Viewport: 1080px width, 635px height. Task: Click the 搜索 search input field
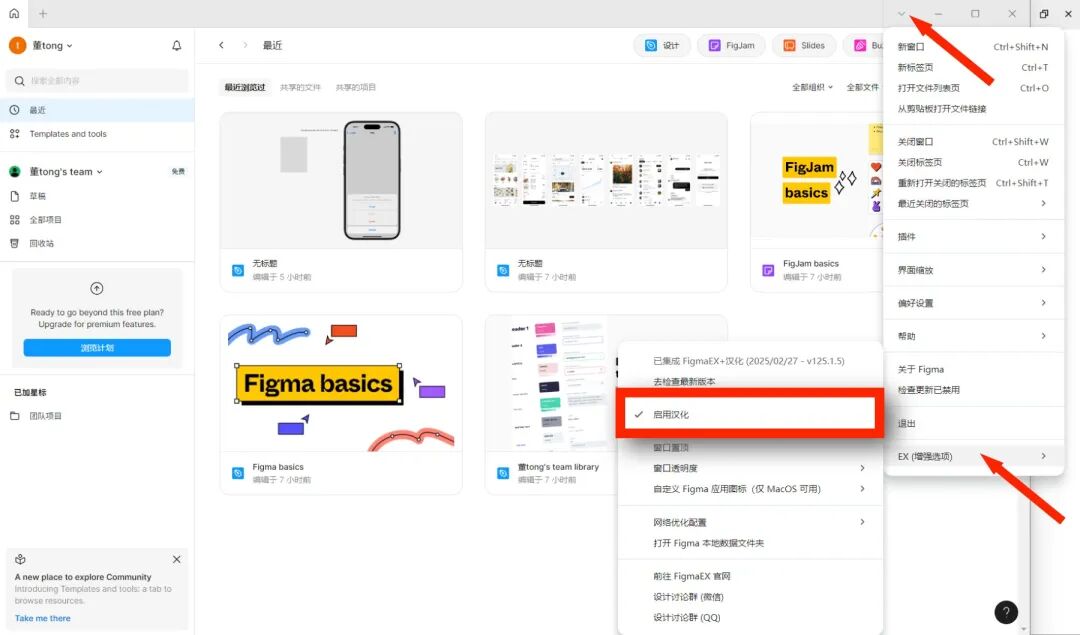point(97,81)
